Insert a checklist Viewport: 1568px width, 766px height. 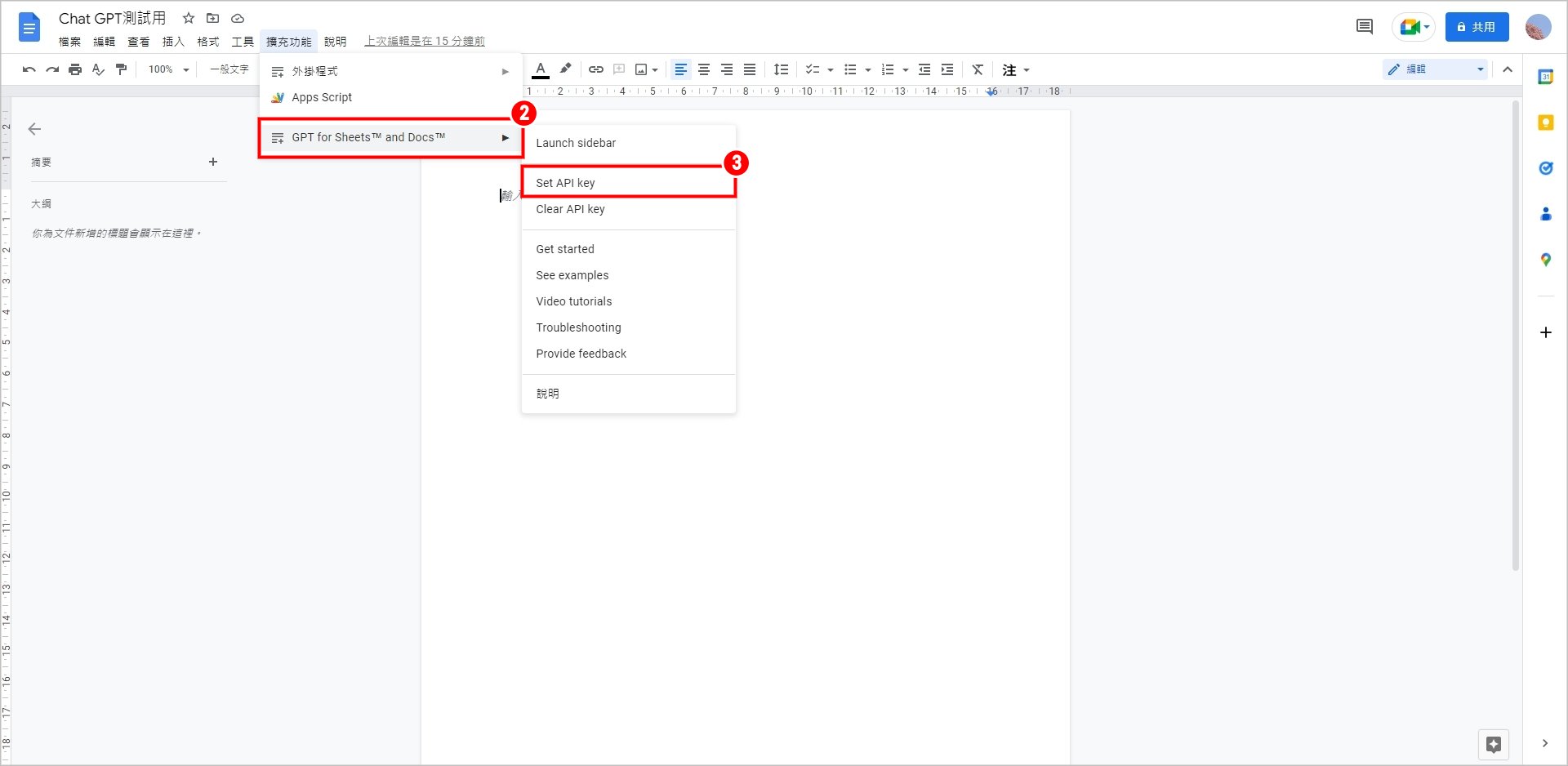pos(813,69)
